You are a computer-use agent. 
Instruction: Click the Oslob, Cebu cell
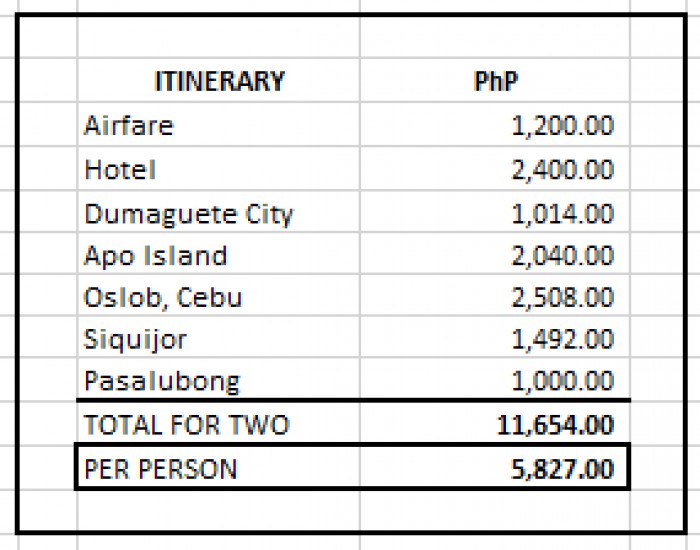pos(219,295)
